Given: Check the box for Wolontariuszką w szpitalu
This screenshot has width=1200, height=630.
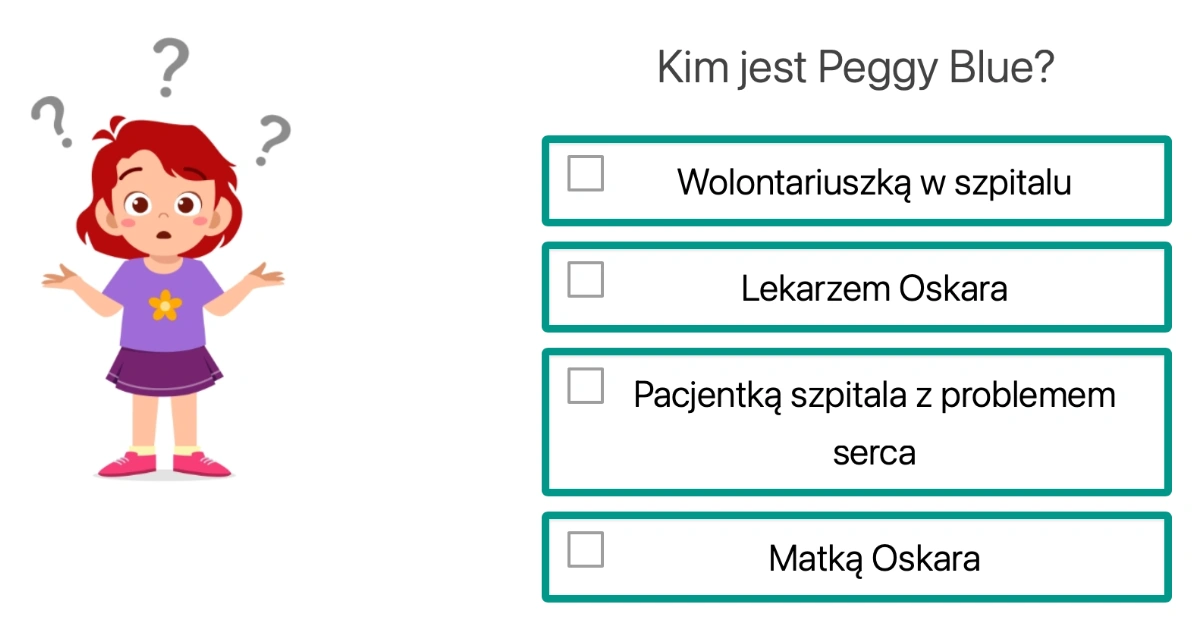Looking at the screenshot, I should [x=586, y=173].
